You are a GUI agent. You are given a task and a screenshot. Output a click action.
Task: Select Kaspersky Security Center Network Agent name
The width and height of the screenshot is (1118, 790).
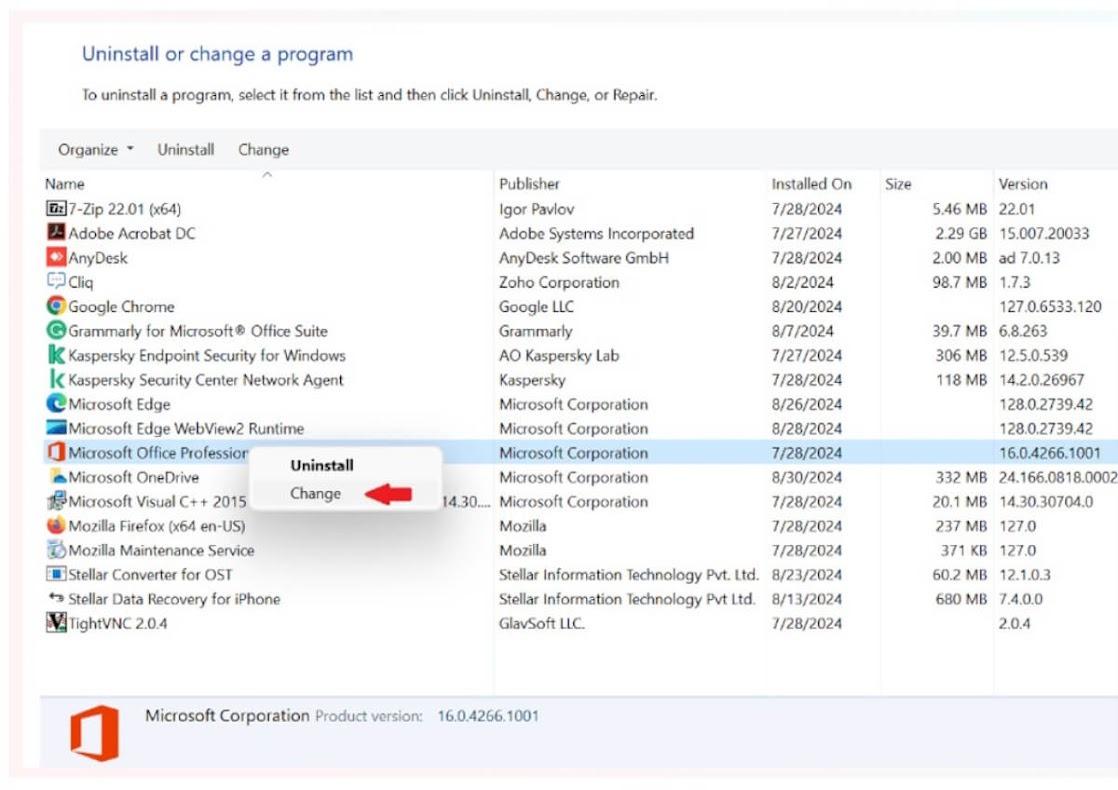[206, 379]
